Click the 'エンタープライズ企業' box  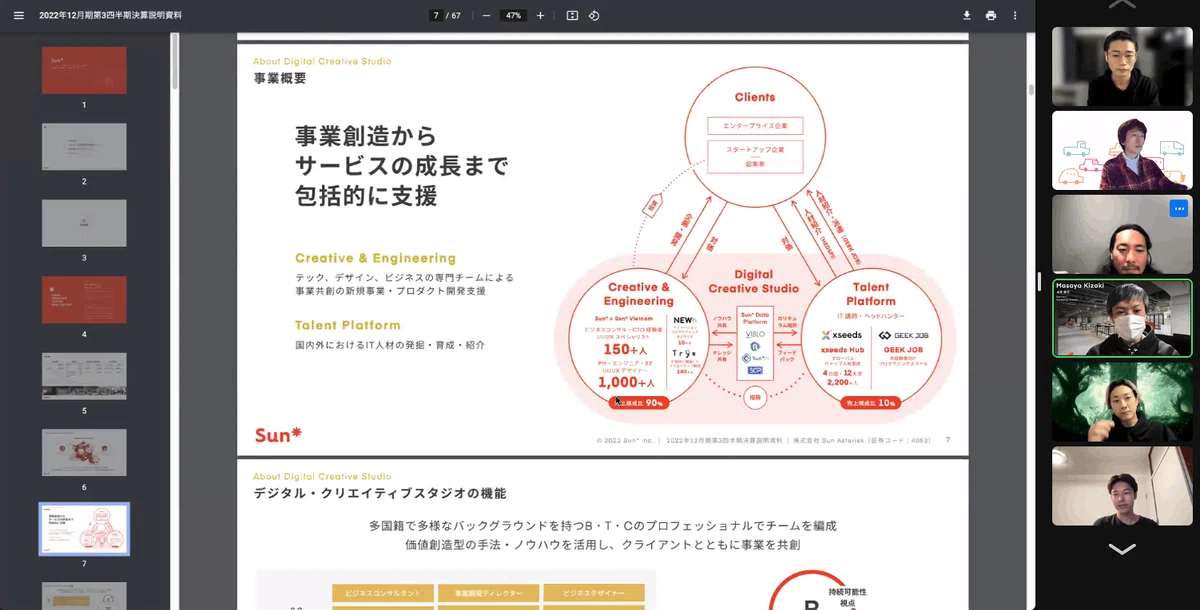coord(754,126)
